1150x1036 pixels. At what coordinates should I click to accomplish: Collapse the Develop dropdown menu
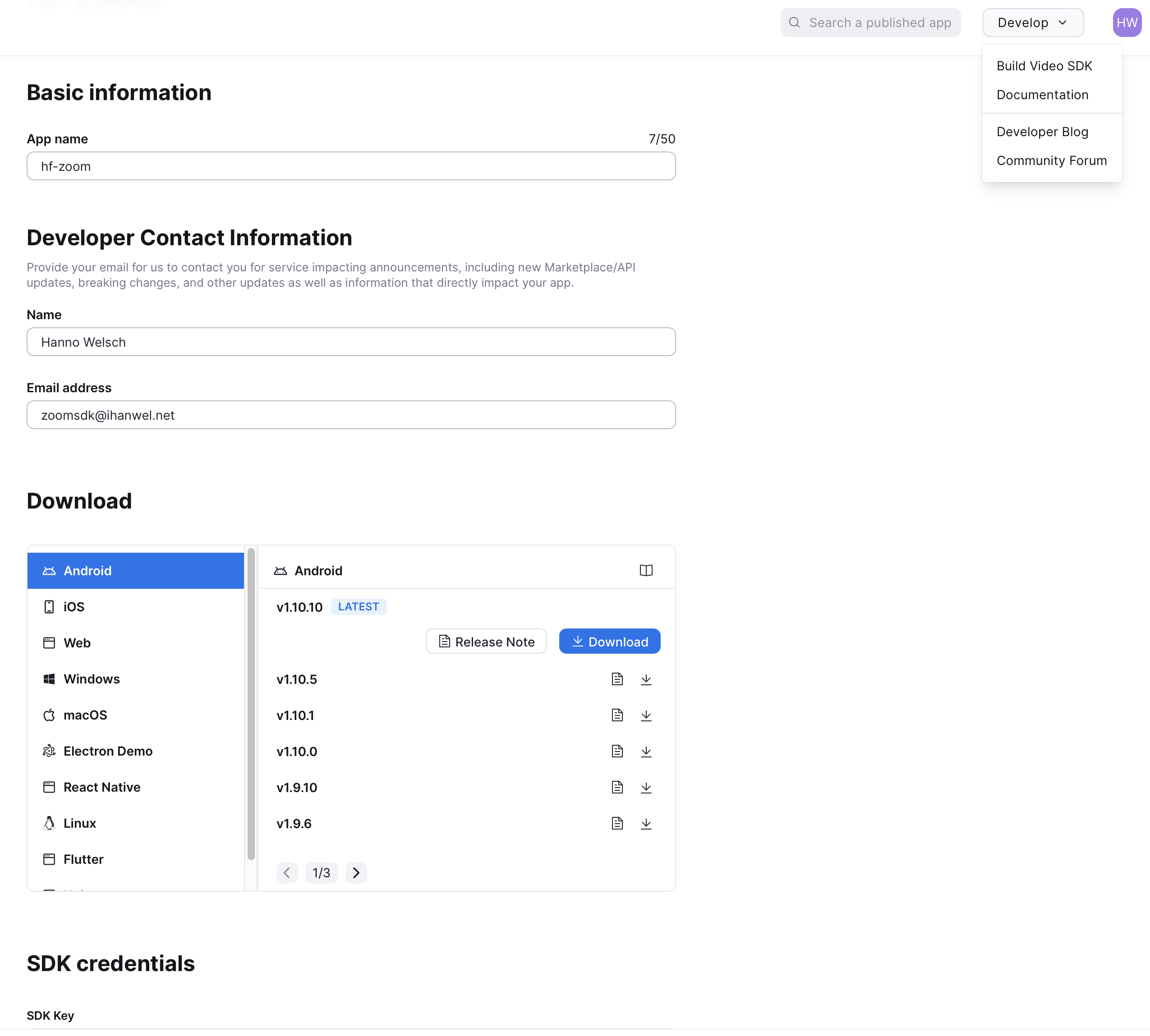(x=1032, y=23)
